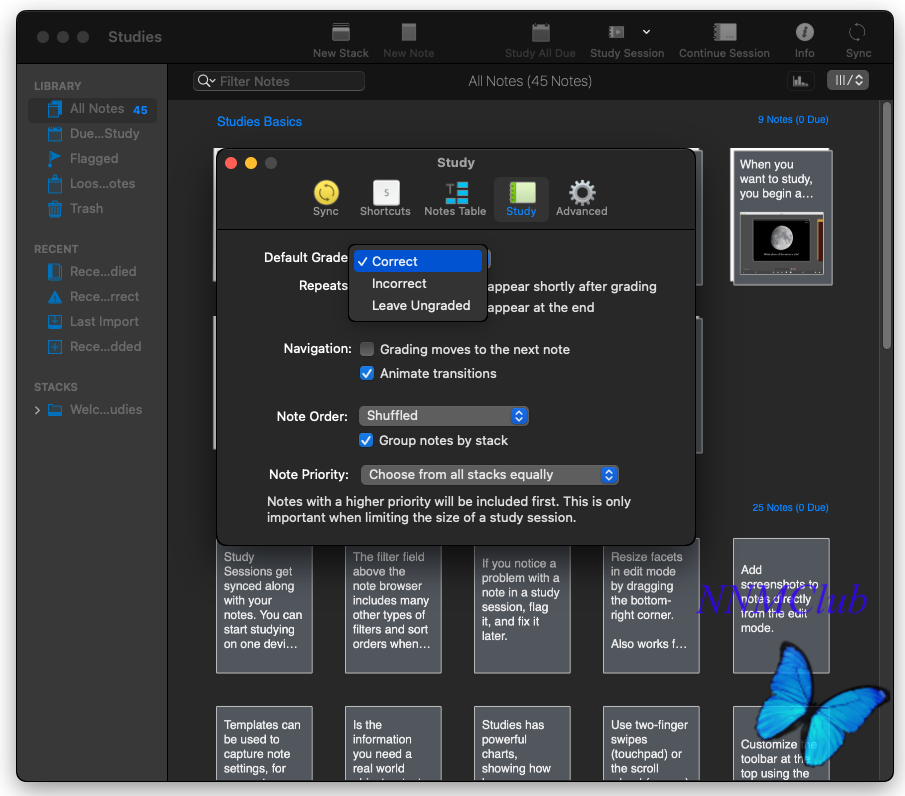Image resolution: width=905 pixels, height=796 pixels.
Task: Open the 'When you want to study' note
Action: 781,217
